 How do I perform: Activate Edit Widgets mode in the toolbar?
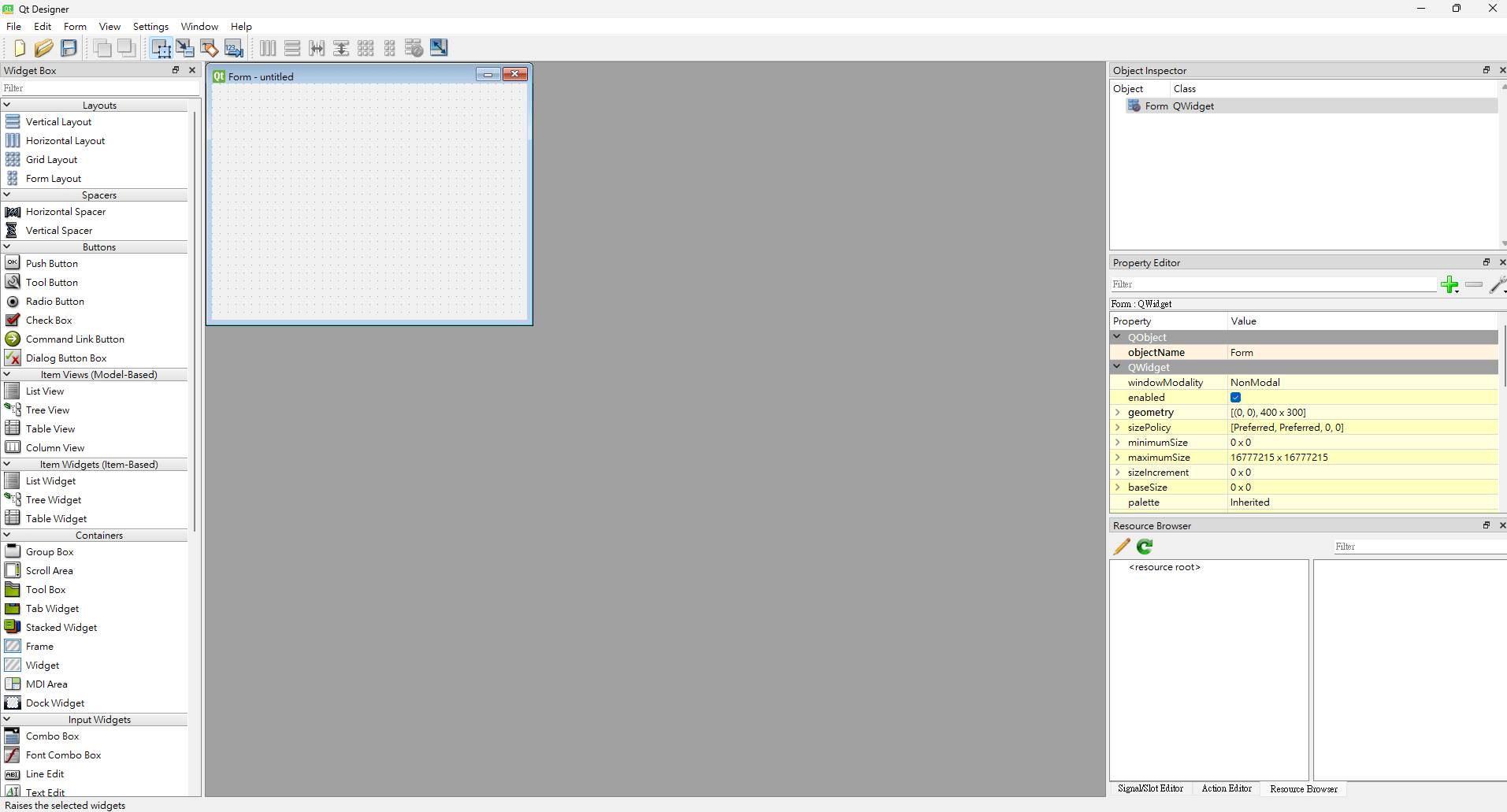click(161, 48)
